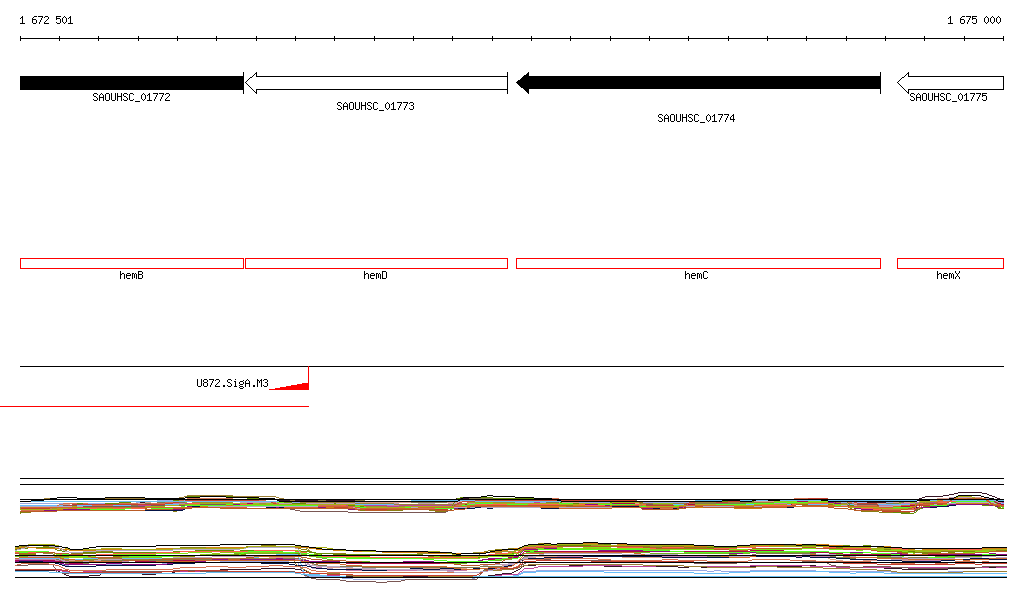The width and height of the screenshot is (1024, 611).
Task: Select the hemB red outlined box
Action: pyautogui.click(x=131, y=263)
